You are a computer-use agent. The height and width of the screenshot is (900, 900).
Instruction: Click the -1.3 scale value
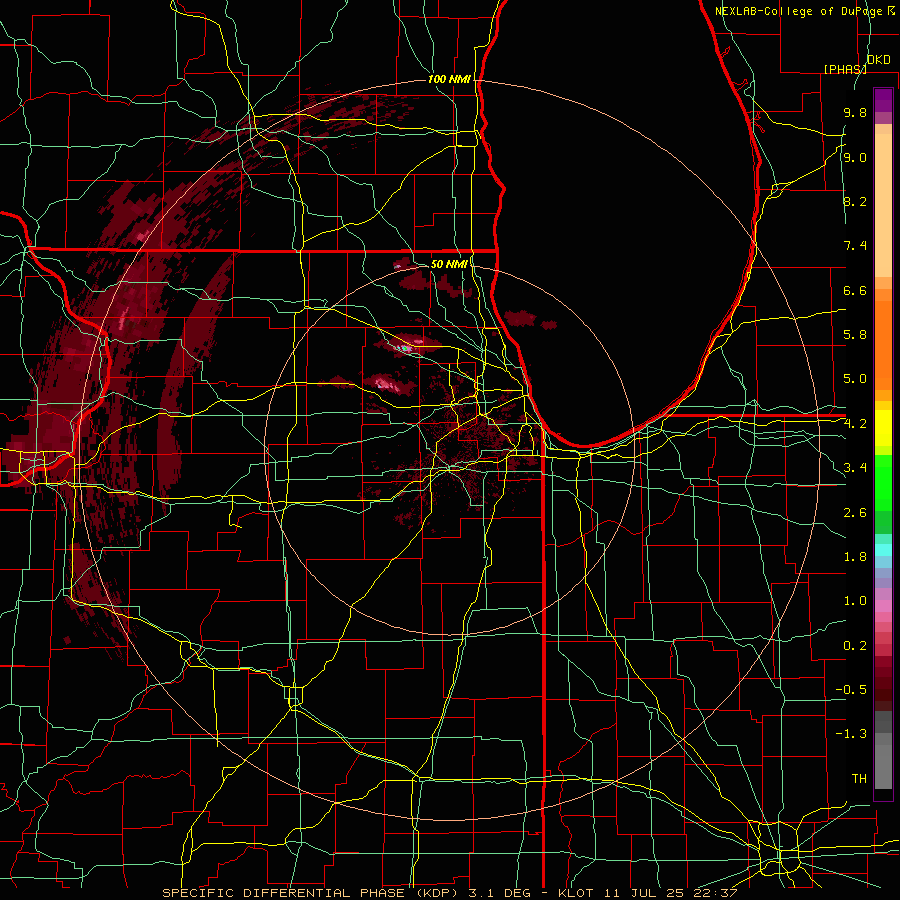coord(851,734)
